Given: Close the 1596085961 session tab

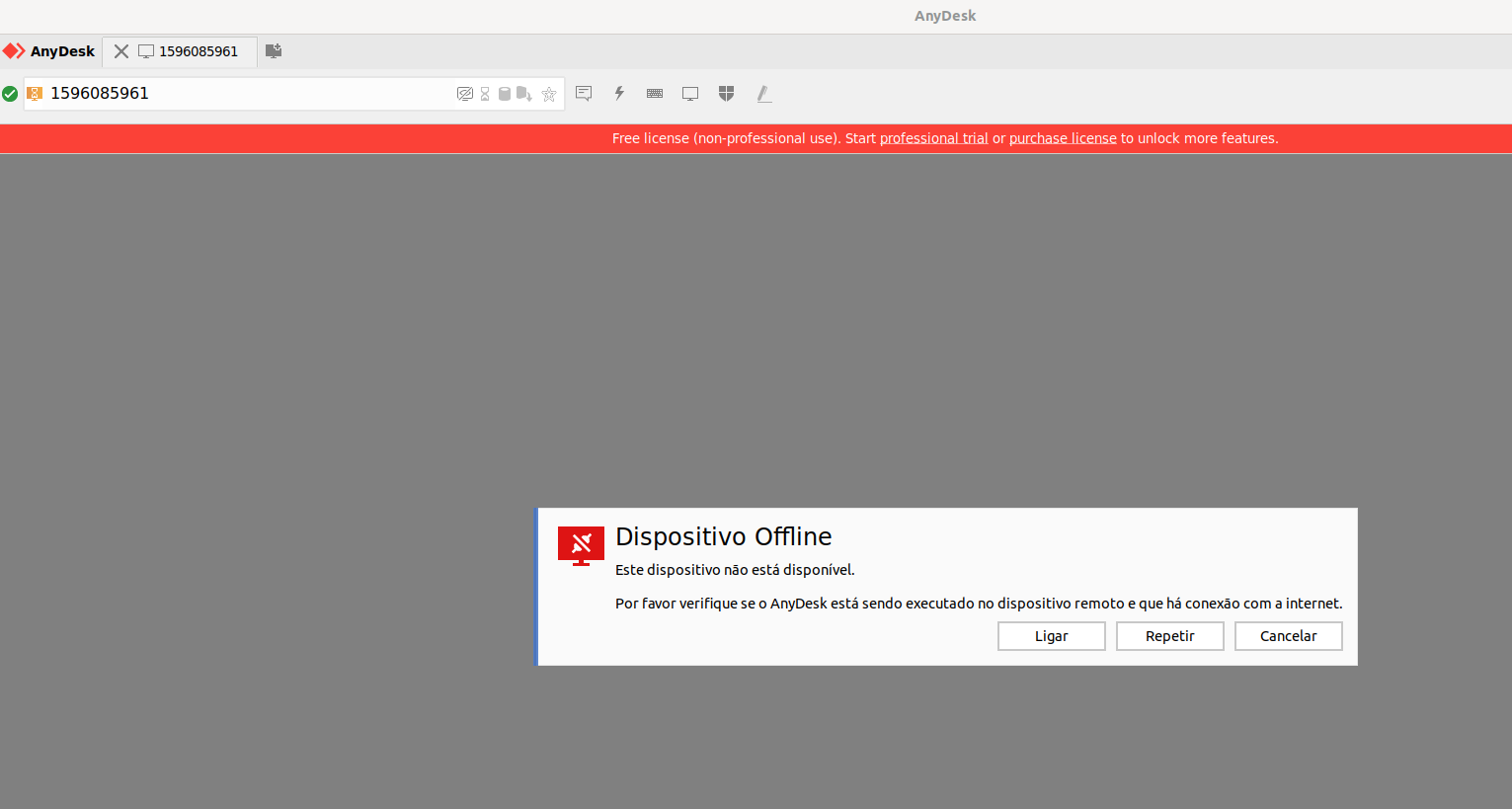Looking at the screenshot, I should click(121, 51).
